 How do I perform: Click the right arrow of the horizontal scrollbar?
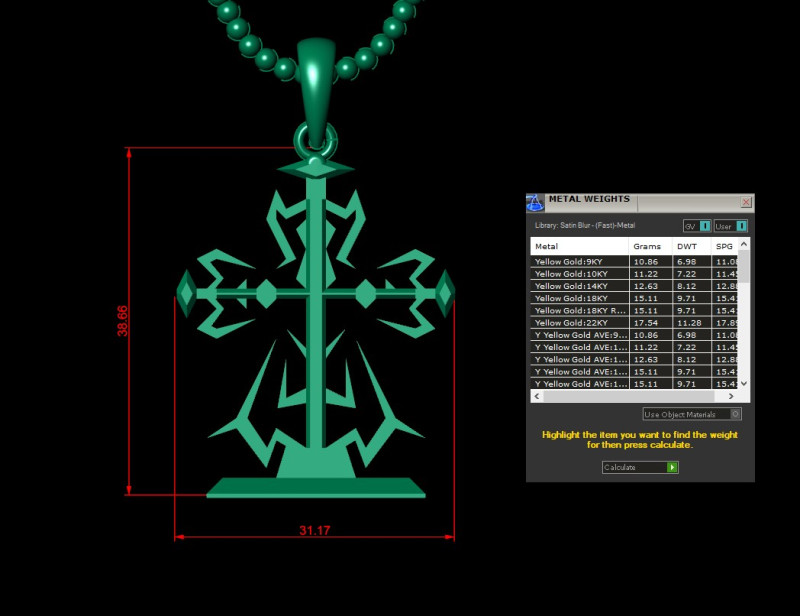click(732, 396)
